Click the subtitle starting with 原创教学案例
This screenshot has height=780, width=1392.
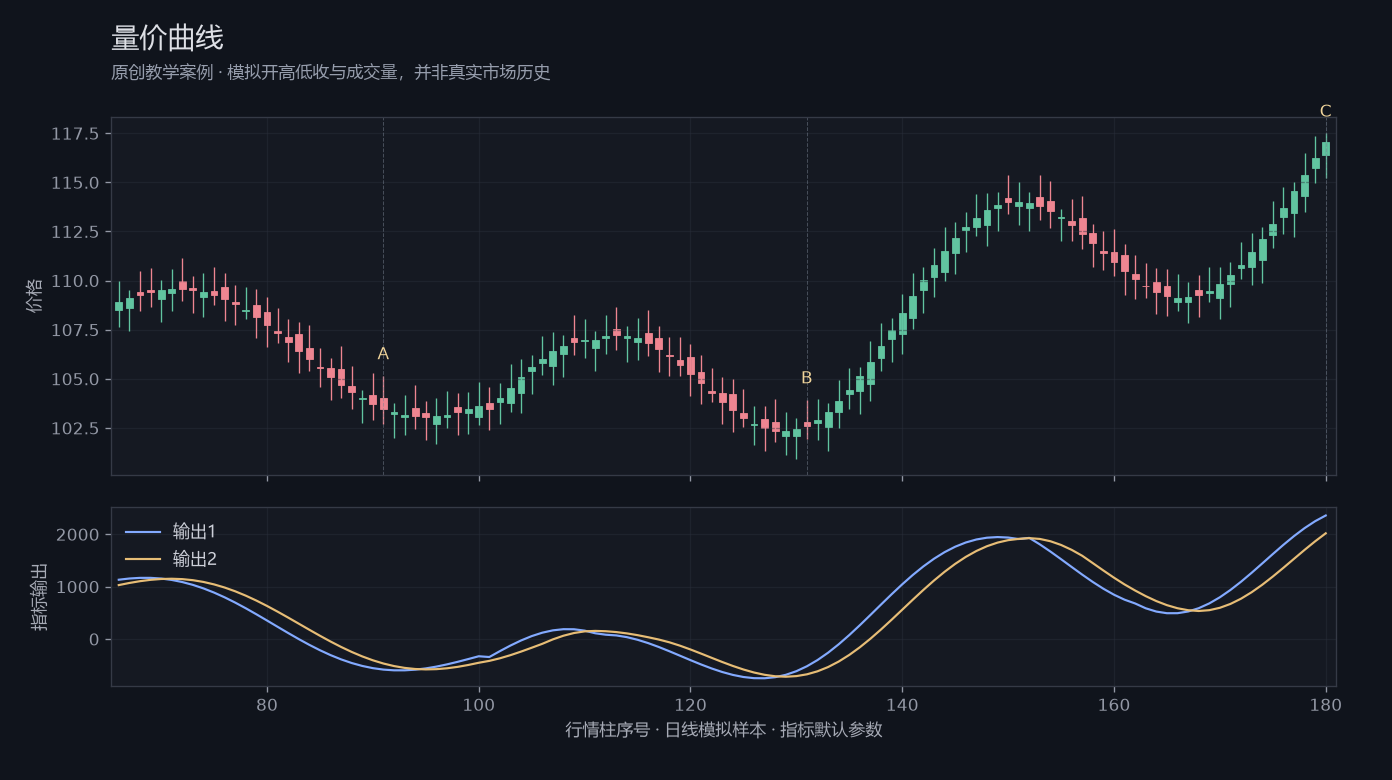pyautogui.click(x=331, y=73)
